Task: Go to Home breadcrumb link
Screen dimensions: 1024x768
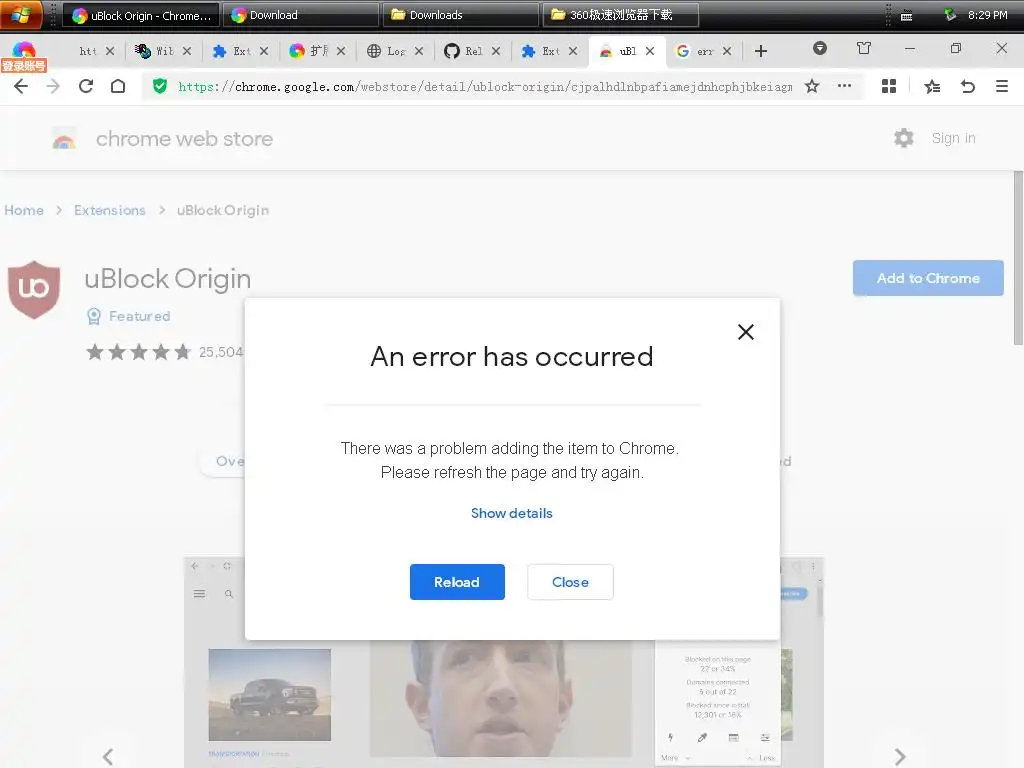Action: coord(24,210)
